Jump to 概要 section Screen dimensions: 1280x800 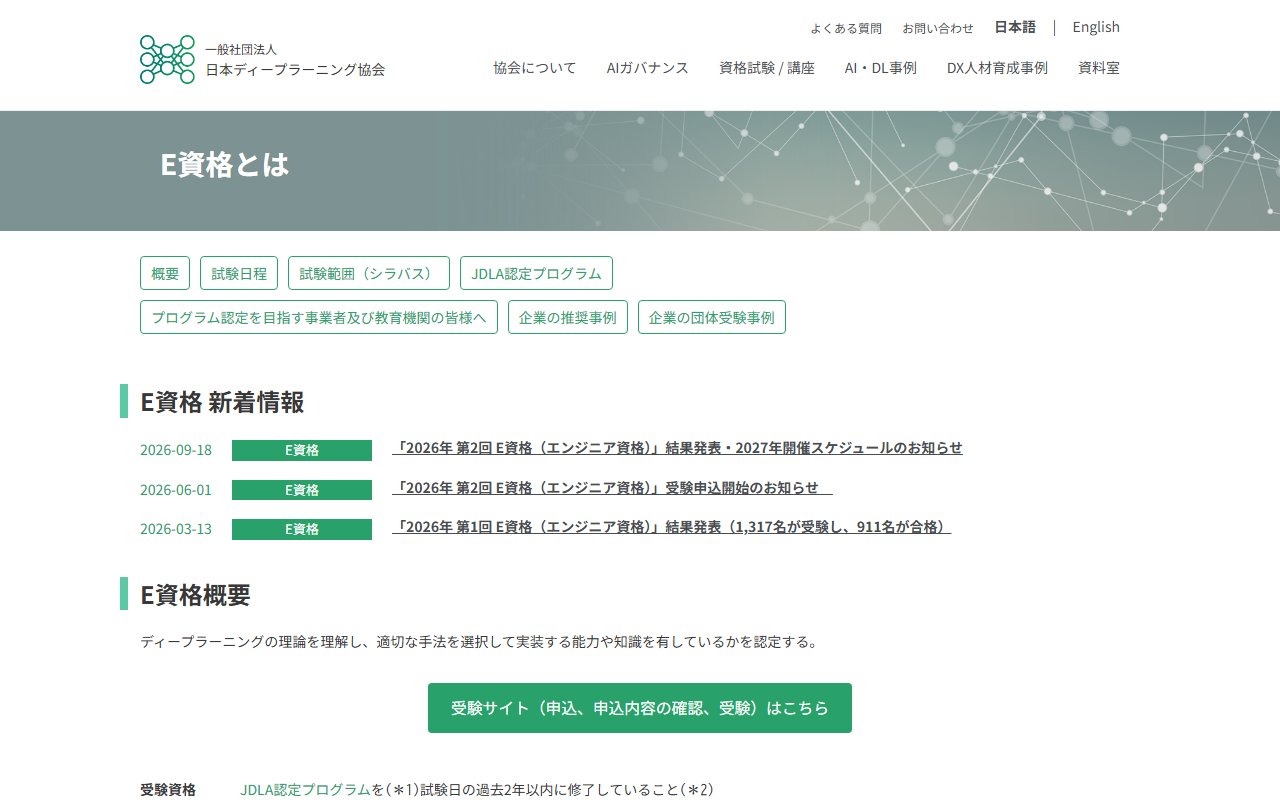tap(165, 273)
